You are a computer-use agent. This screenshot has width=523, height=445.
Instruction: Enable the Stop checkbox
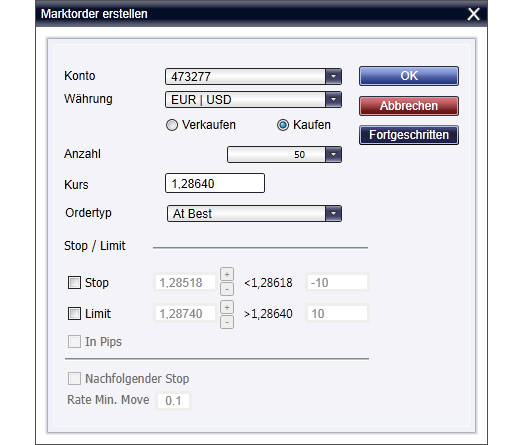(x=74, y=283)
